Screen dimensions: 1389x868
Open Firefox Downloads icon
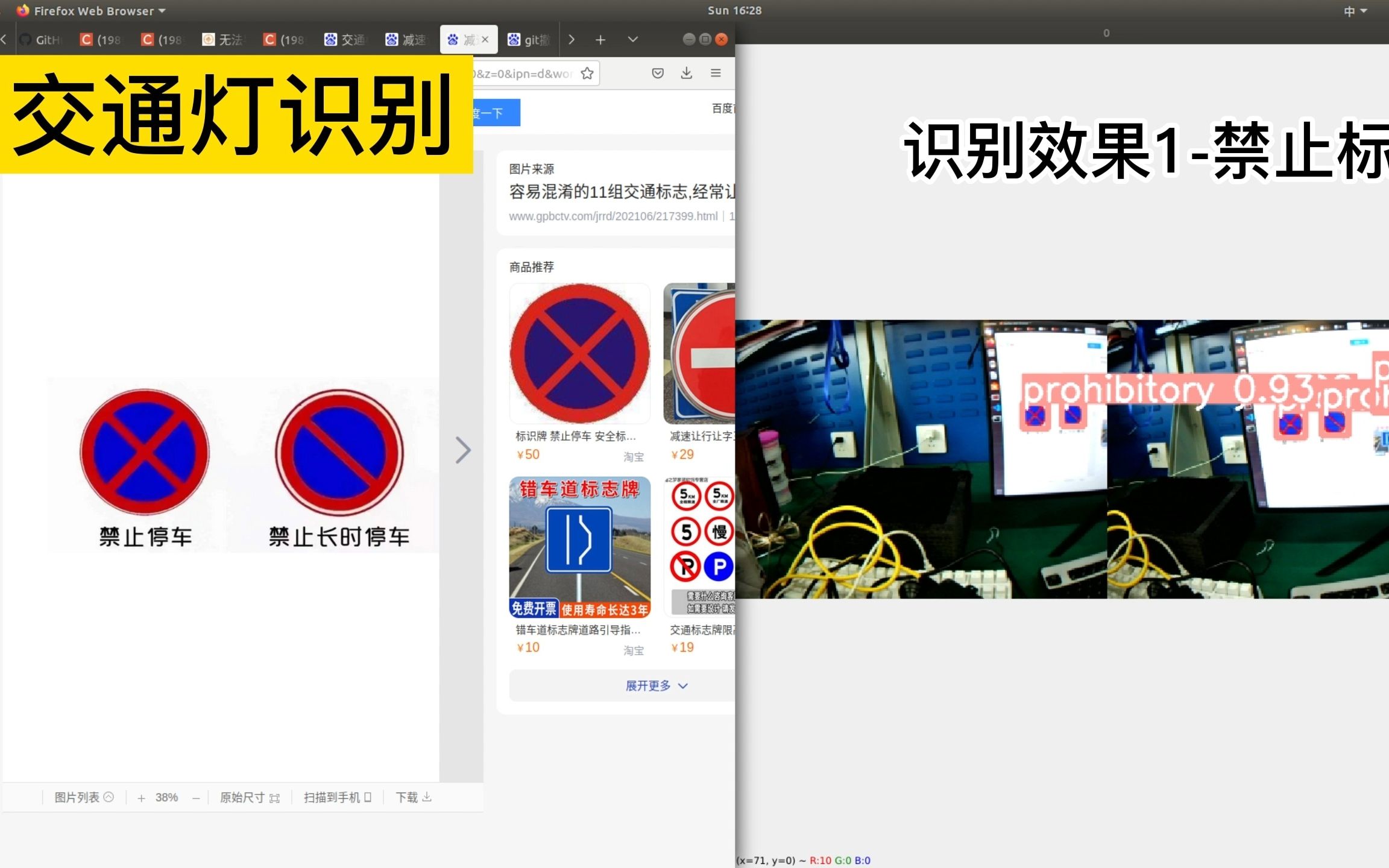[x=687, y=73]
